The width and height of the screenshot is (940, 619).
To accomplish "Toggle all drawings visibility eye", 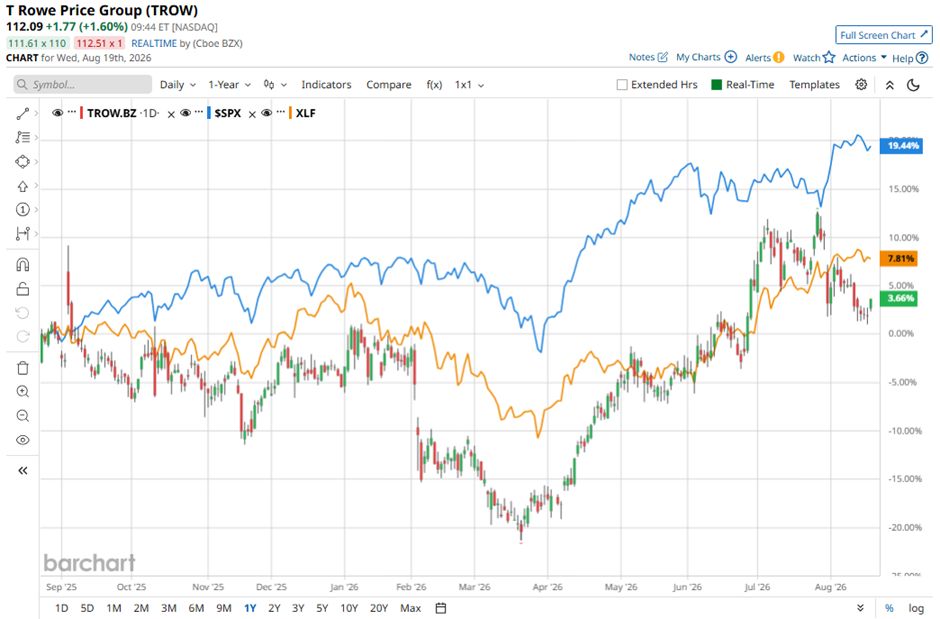I will (23, 440).
